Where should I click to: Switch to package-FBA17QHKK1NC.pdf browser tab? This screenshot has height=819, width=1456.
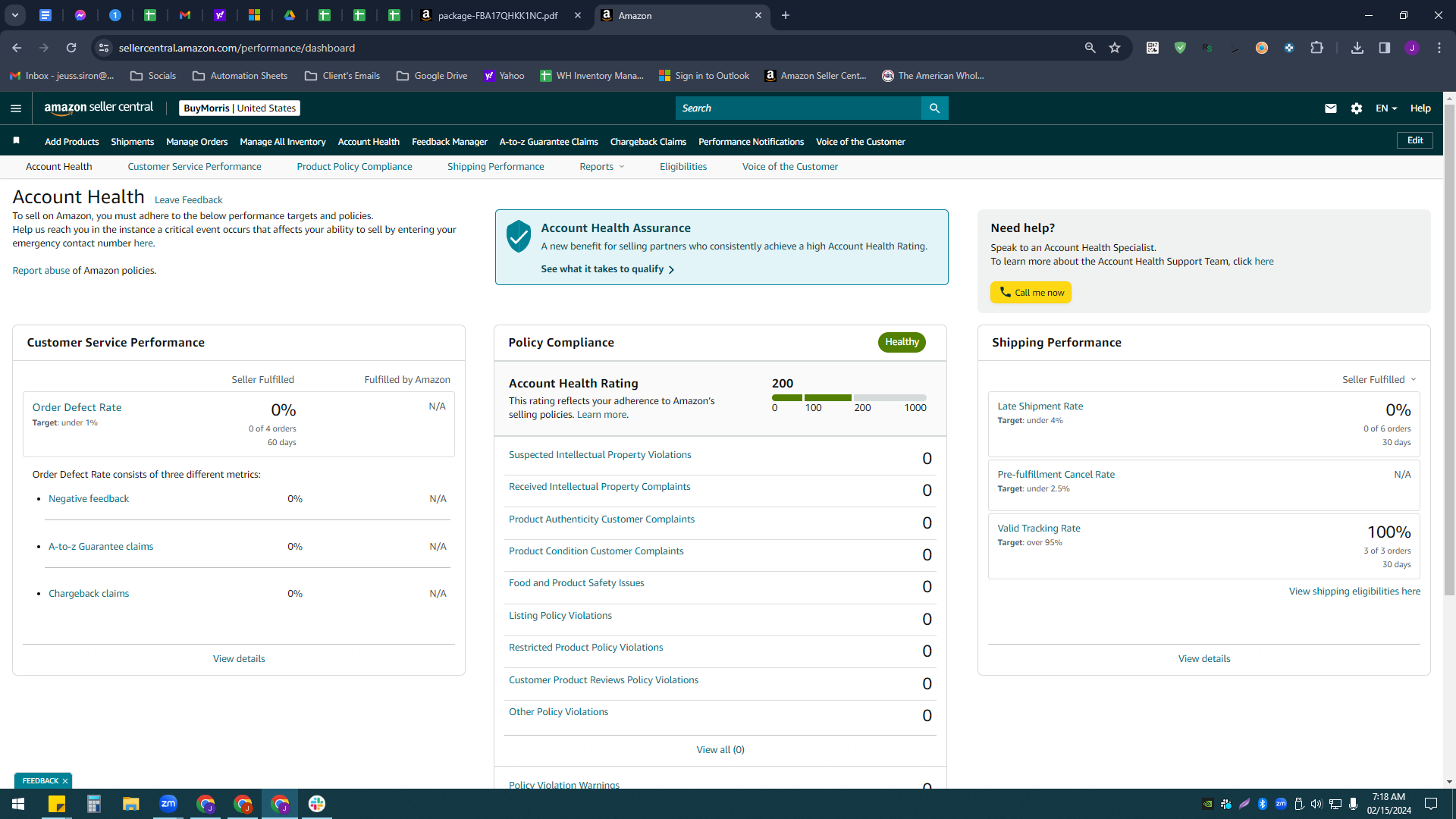click(x=500, y=15)
